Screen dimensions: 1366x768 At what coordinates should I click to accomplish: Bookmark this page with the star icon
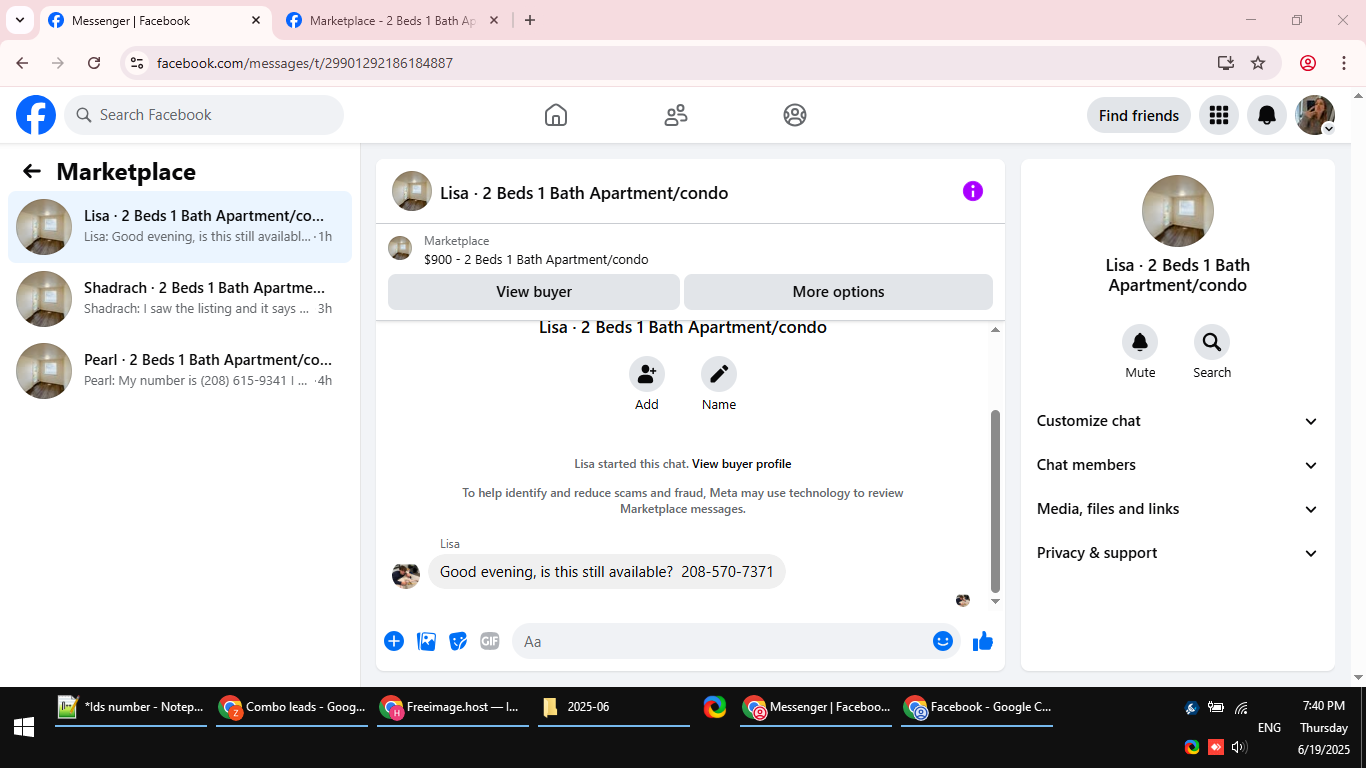tap(1258, 63)
